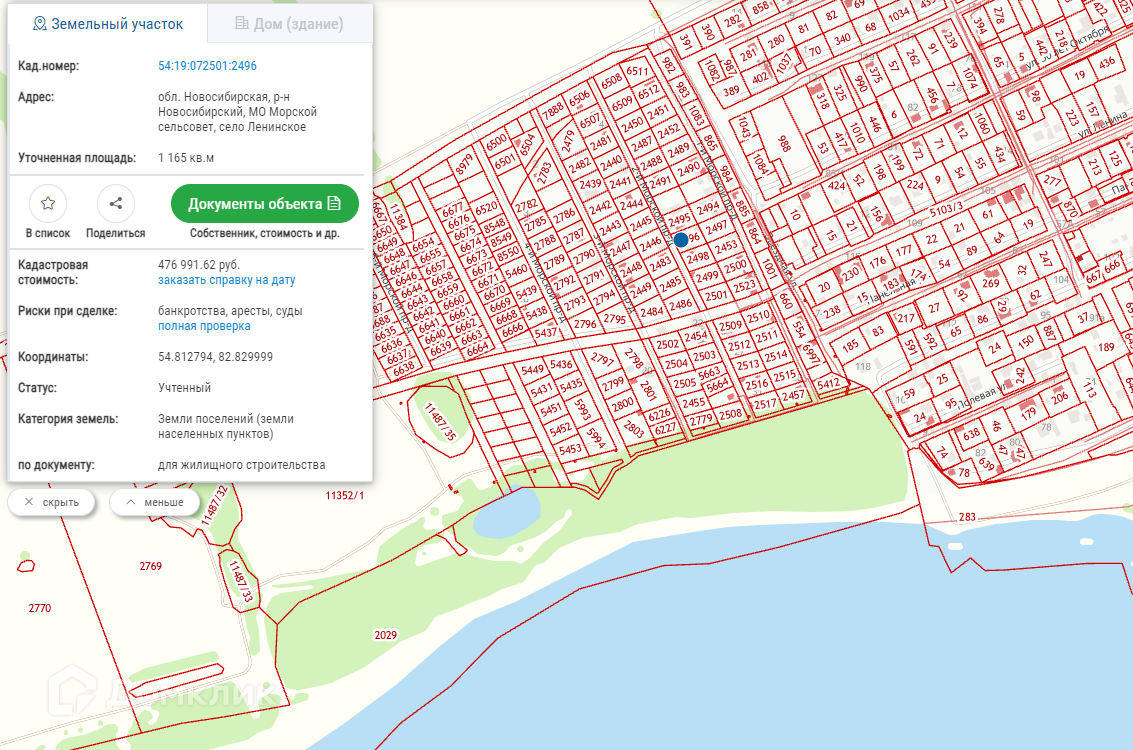Select map parcel 11487/35
The image size is (1133, 750).
(440, 422)
